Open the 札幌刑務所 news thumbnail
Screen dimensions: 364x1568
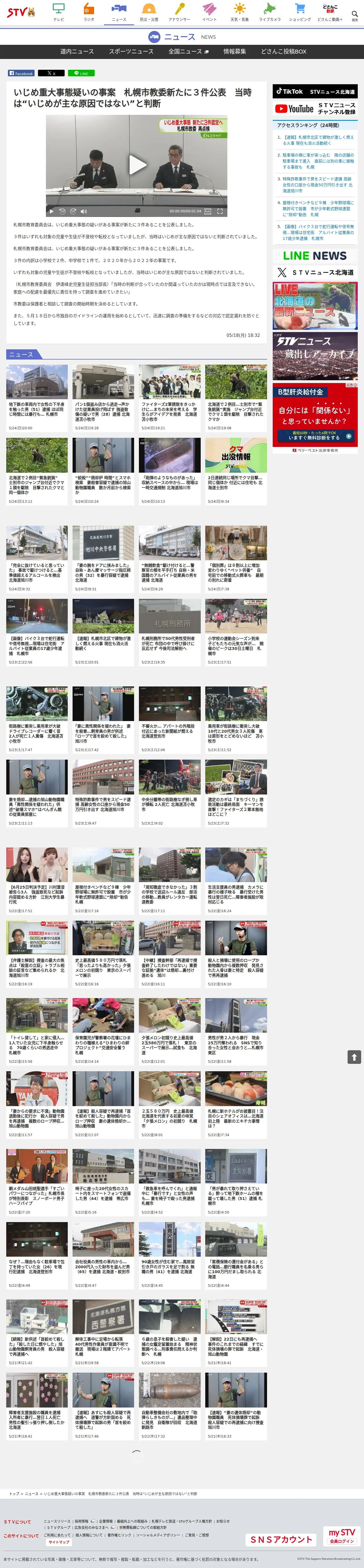pos(170,616)
